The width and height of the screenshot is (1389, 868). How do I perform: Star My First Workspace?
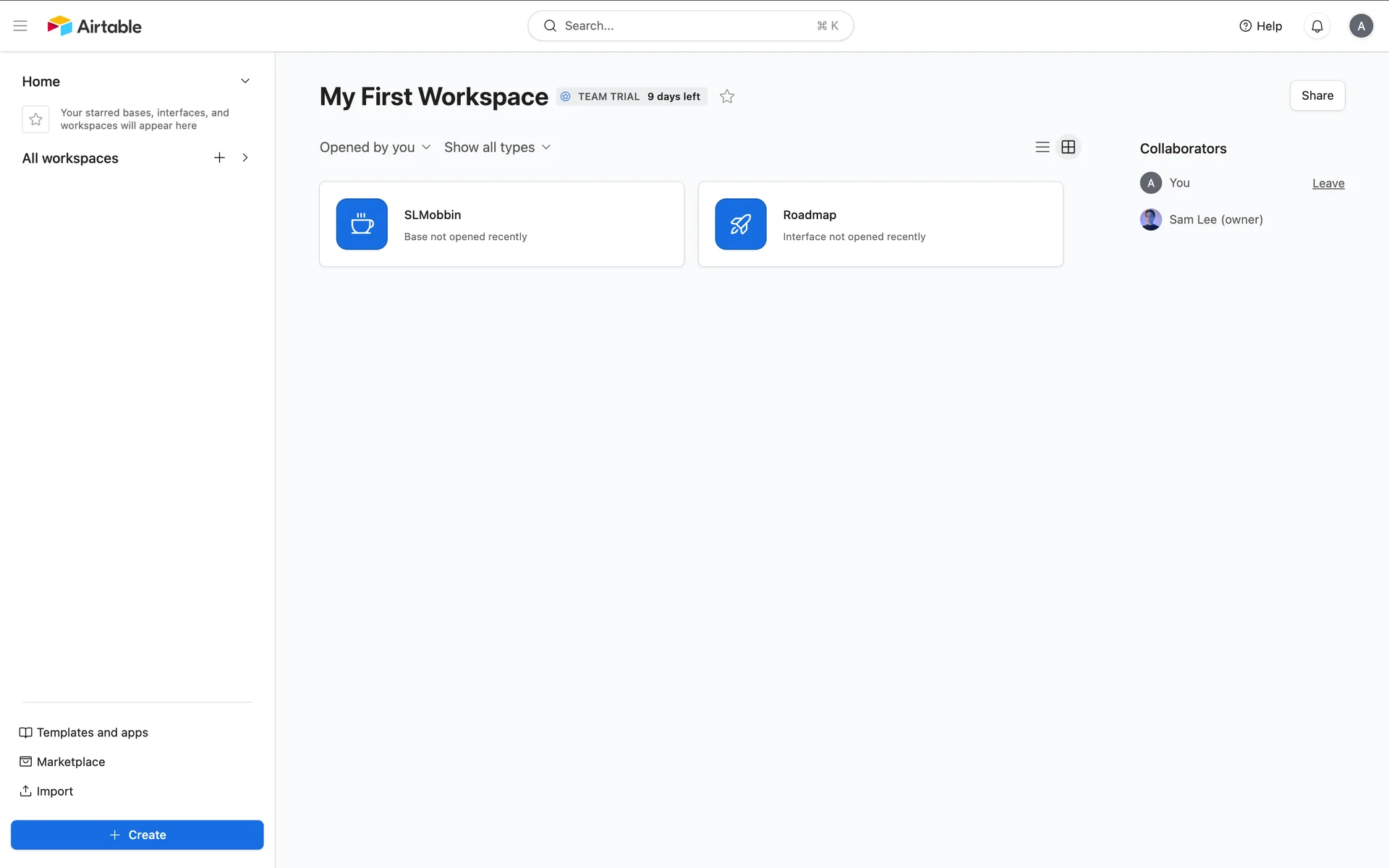click(x=727, y=96)
